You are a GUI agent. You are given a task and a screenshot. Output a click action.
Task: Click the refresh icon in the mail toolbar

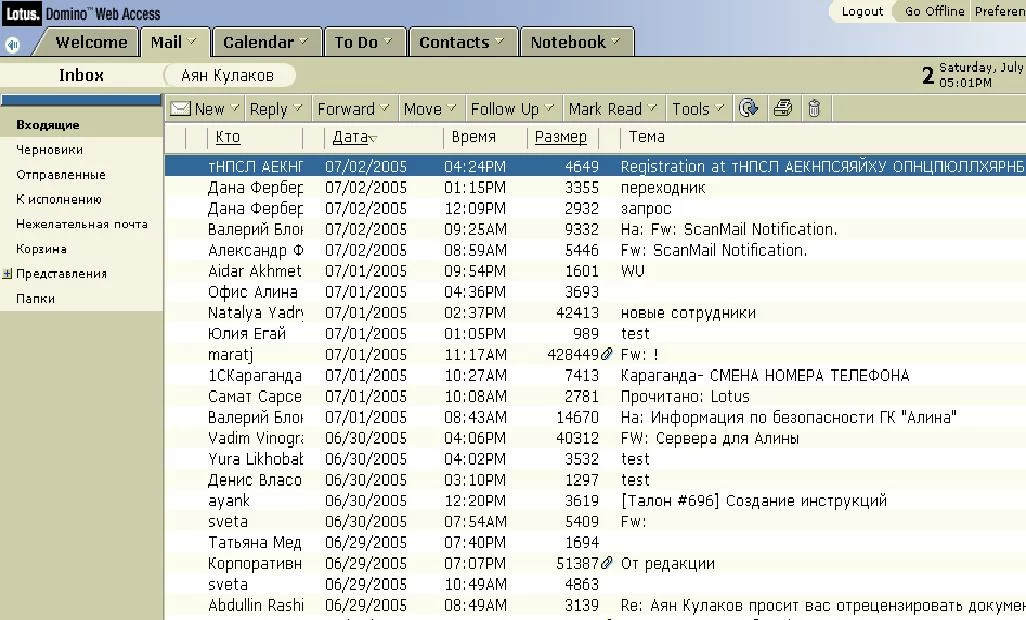[x=748, y=109]
